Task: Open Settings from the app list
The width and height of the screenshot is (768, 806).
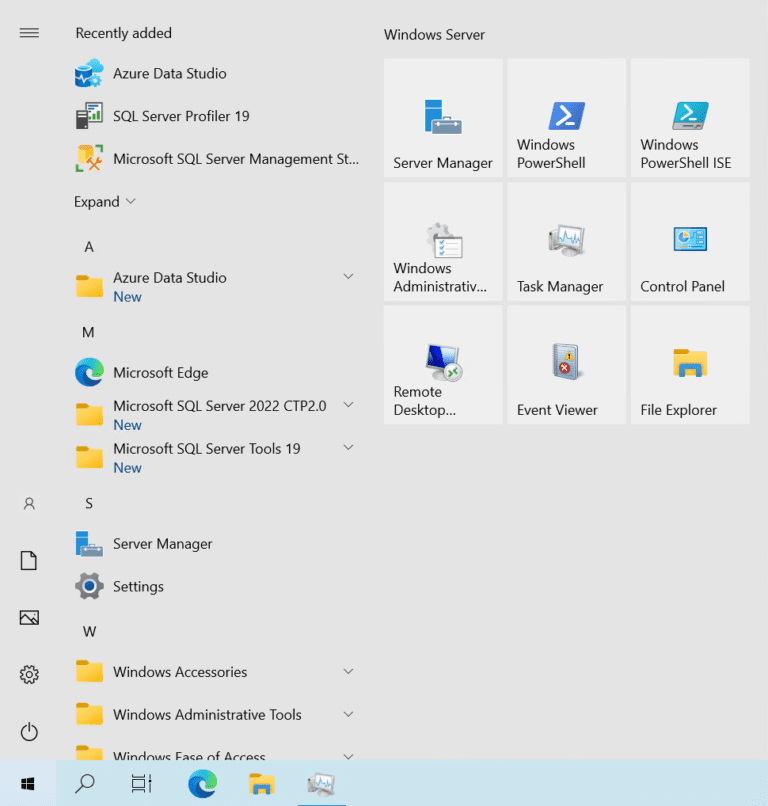Action: (138, 587)
